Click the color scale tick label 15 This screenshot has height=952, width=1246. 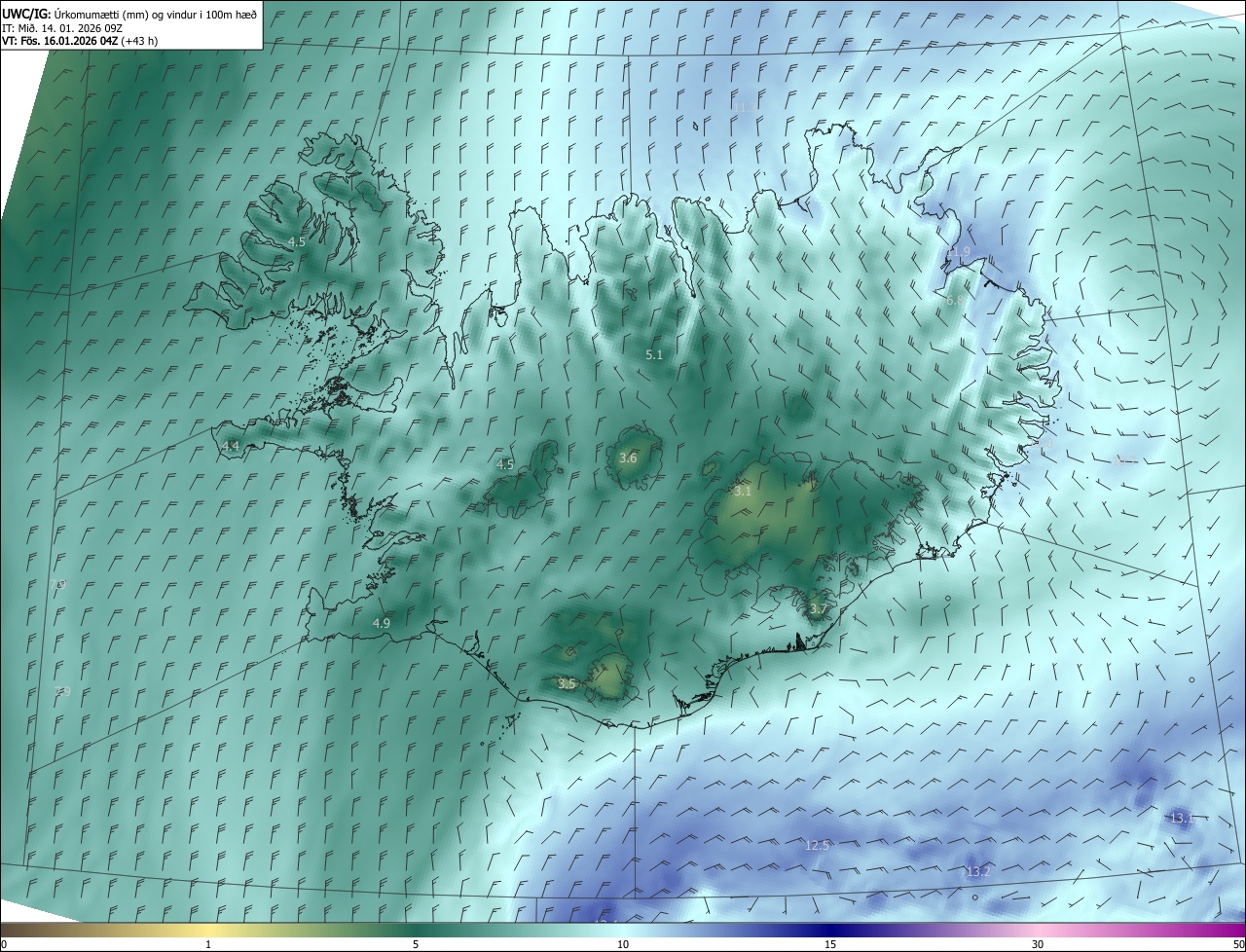point(830,944)
